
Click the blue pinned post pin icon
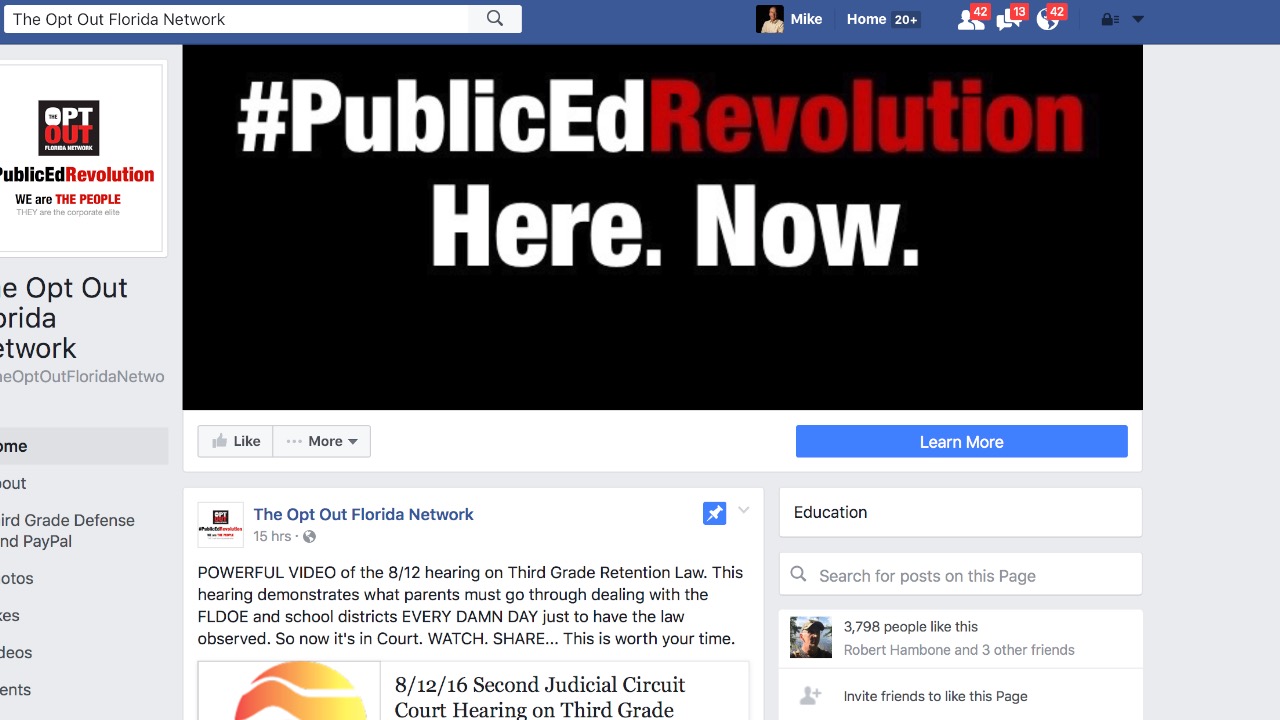point(714,514)
